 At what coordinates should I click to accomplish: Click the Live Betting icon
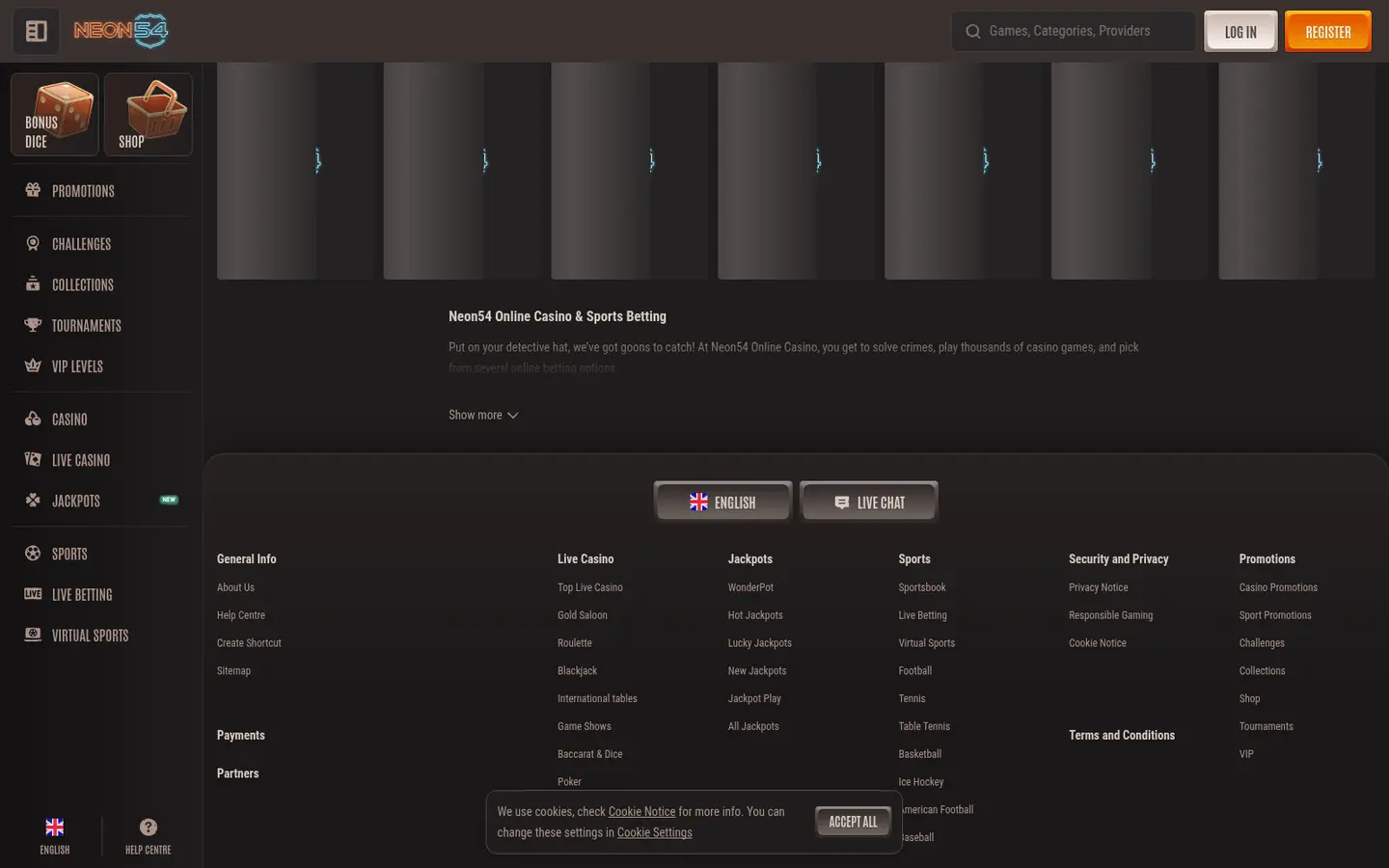coord(33,594)
